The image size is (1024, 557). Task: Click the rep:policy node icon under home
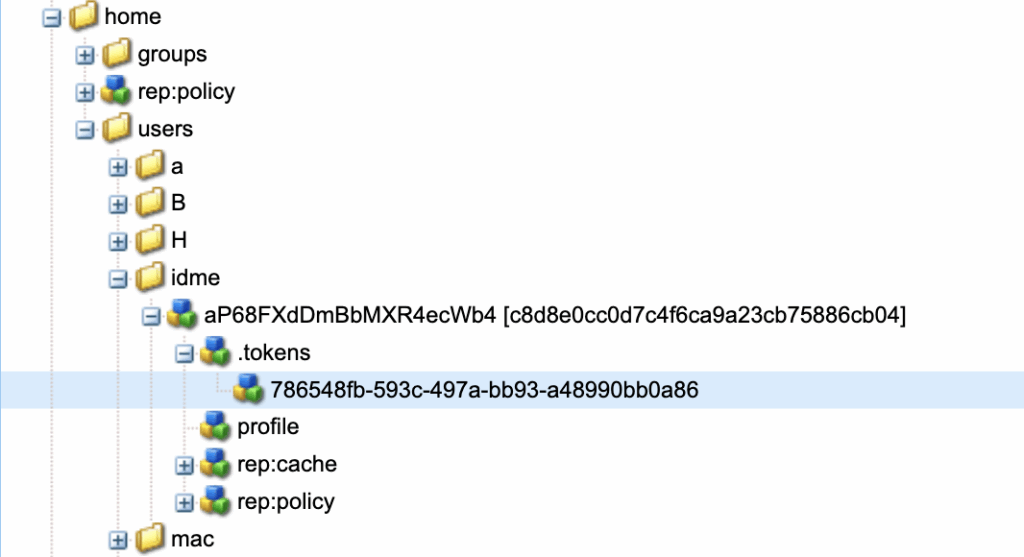coord(118,92)
